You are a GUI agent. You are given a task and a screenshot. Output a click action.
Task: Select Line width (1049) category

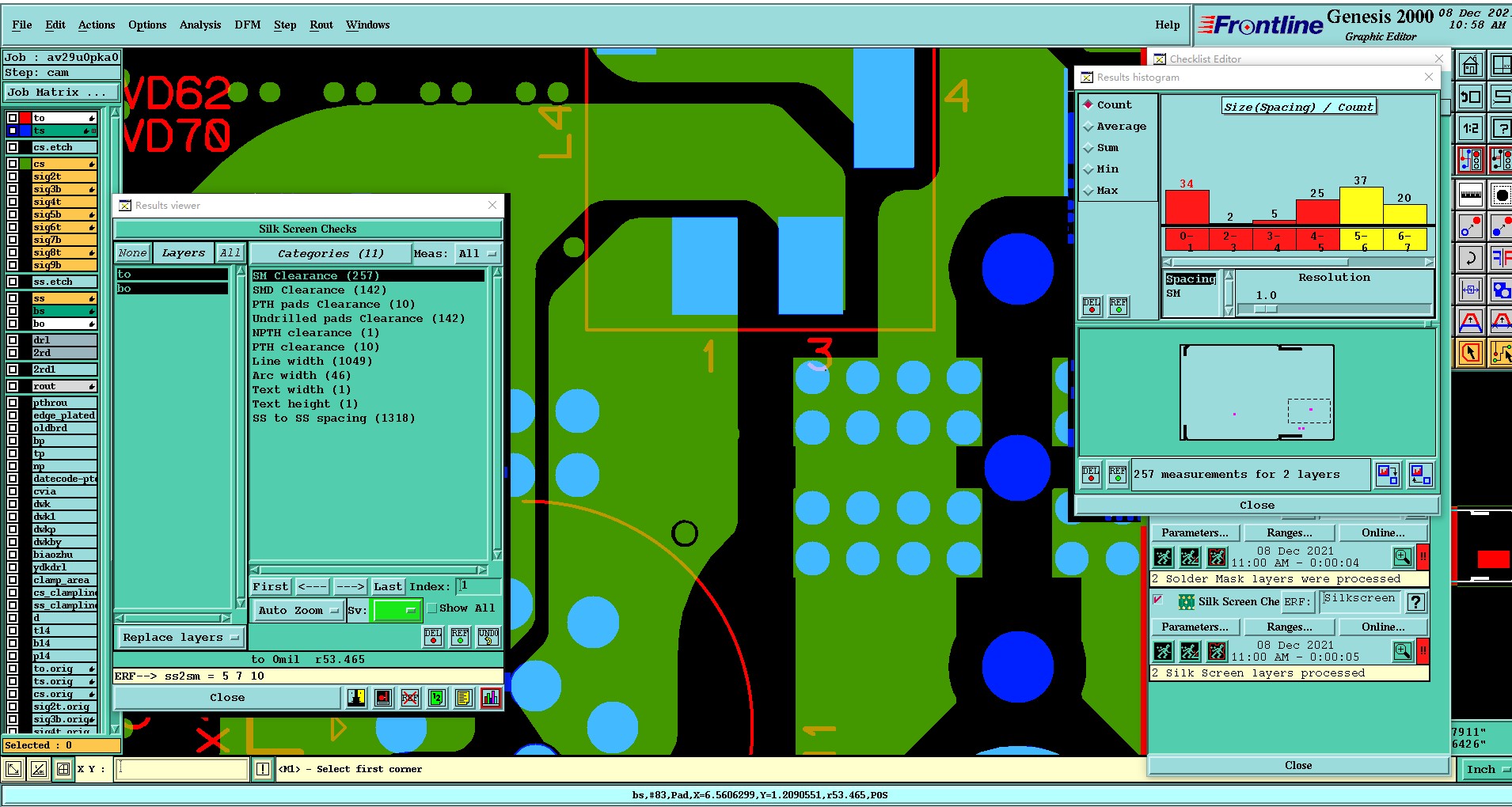[x=312, y=362]
